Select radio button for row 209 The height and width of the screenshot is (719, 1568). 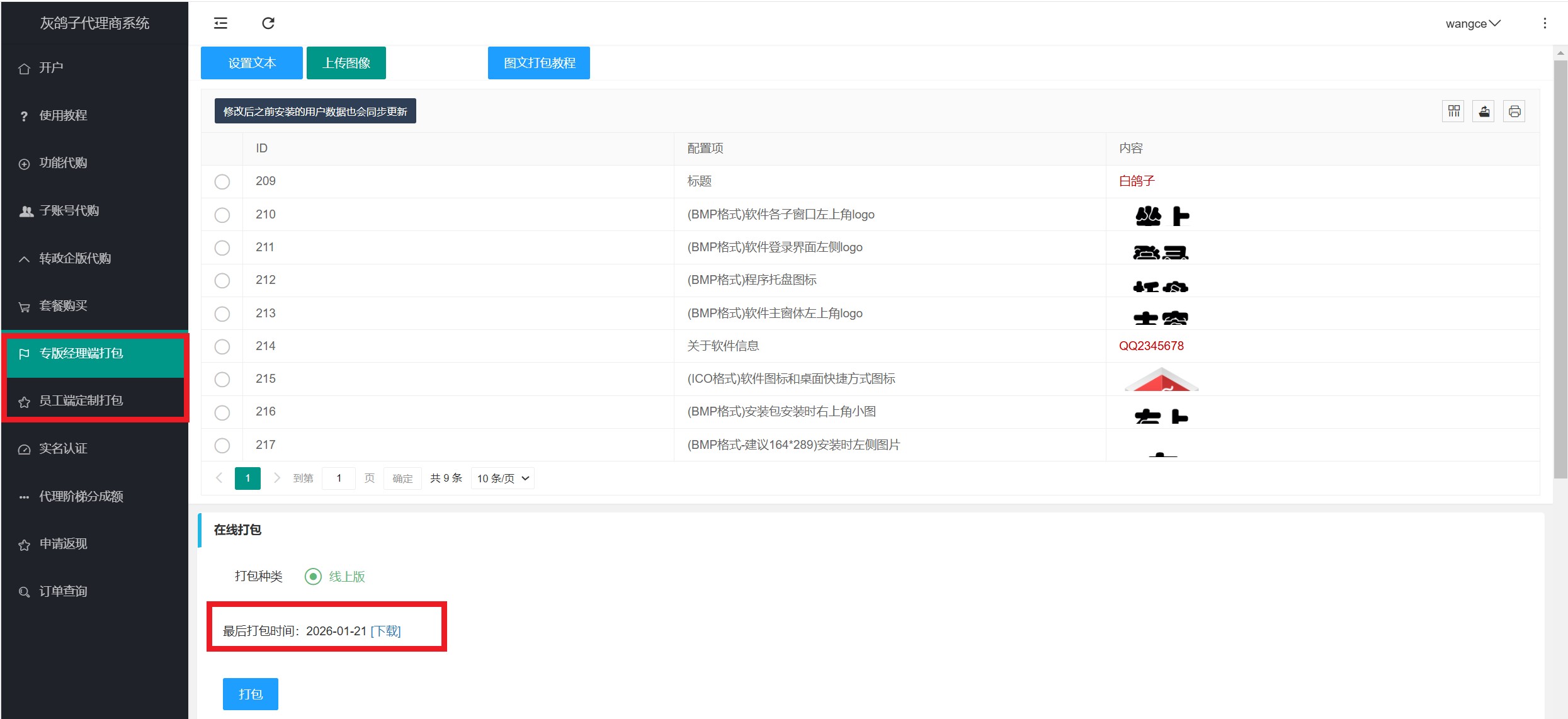[x=222, y=182]
